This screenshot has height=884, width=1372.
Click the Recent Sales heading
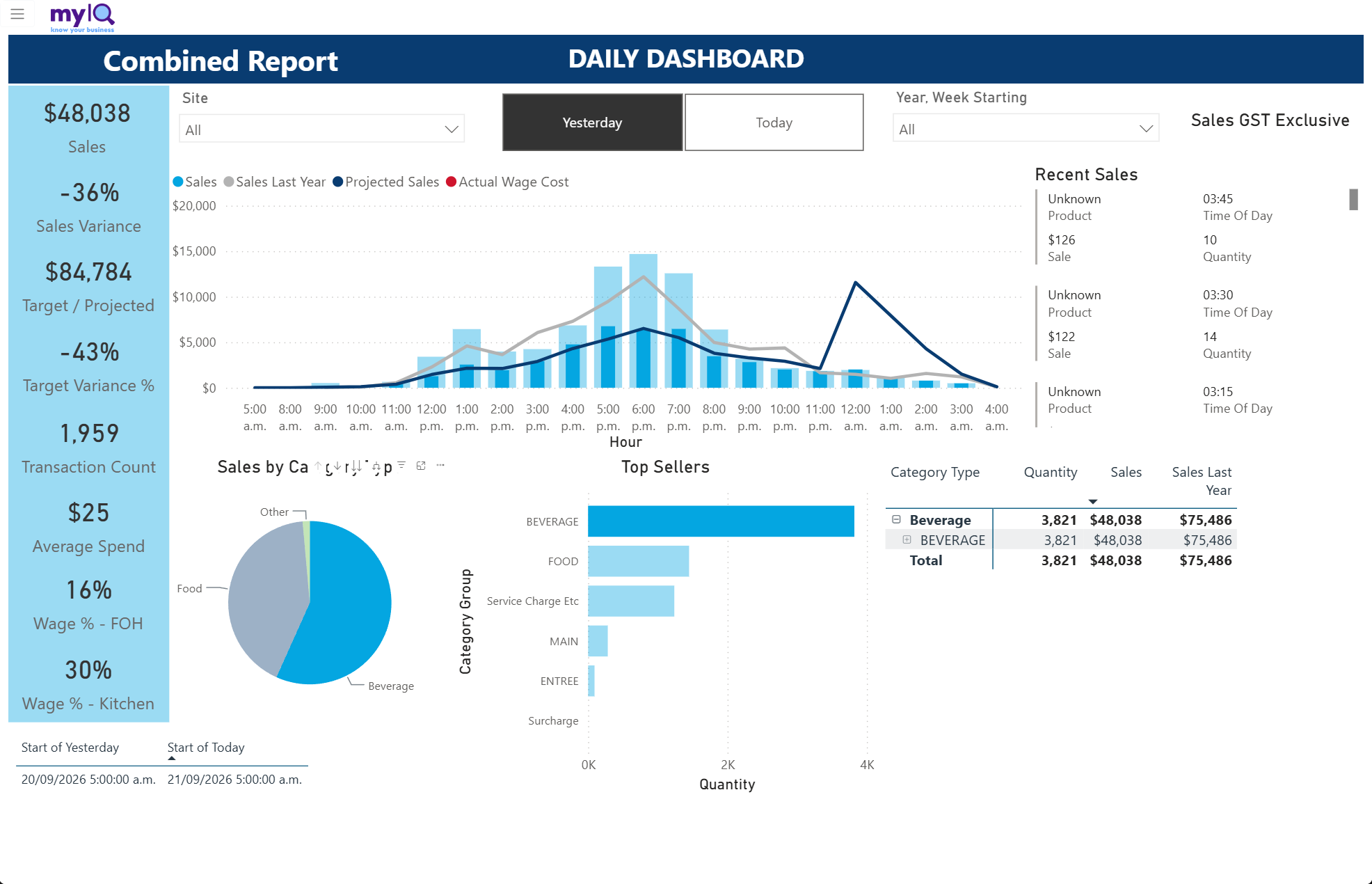(1086, 174)
